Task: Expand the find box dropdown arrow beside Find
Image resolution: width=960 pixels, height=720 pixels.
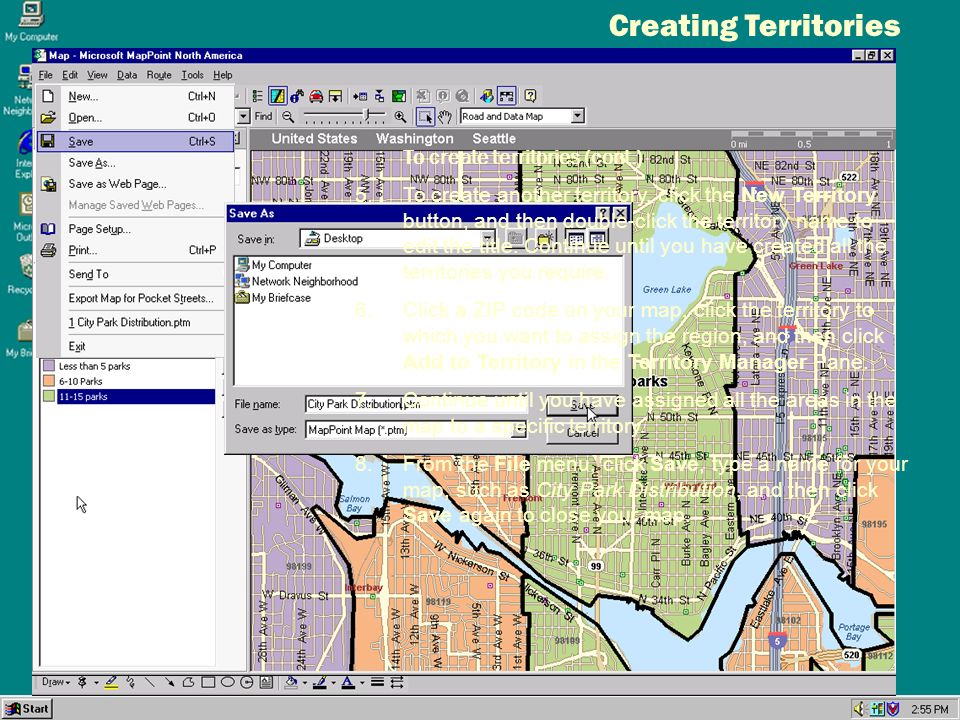Action: pyautogui.click(x=244, y=116)
